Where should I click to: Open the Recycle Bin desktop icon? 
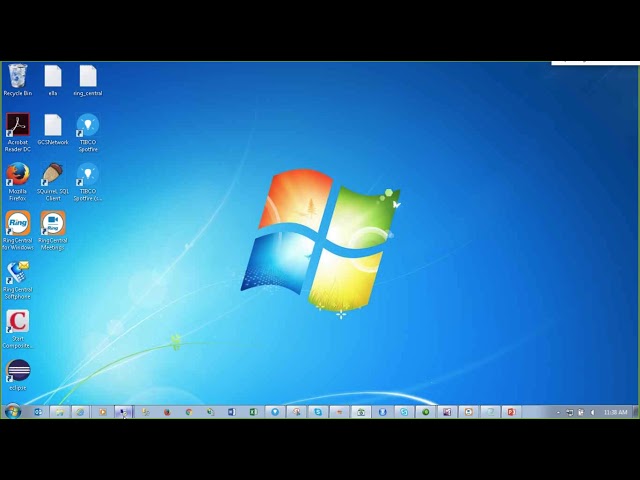[x=18, y=80]
